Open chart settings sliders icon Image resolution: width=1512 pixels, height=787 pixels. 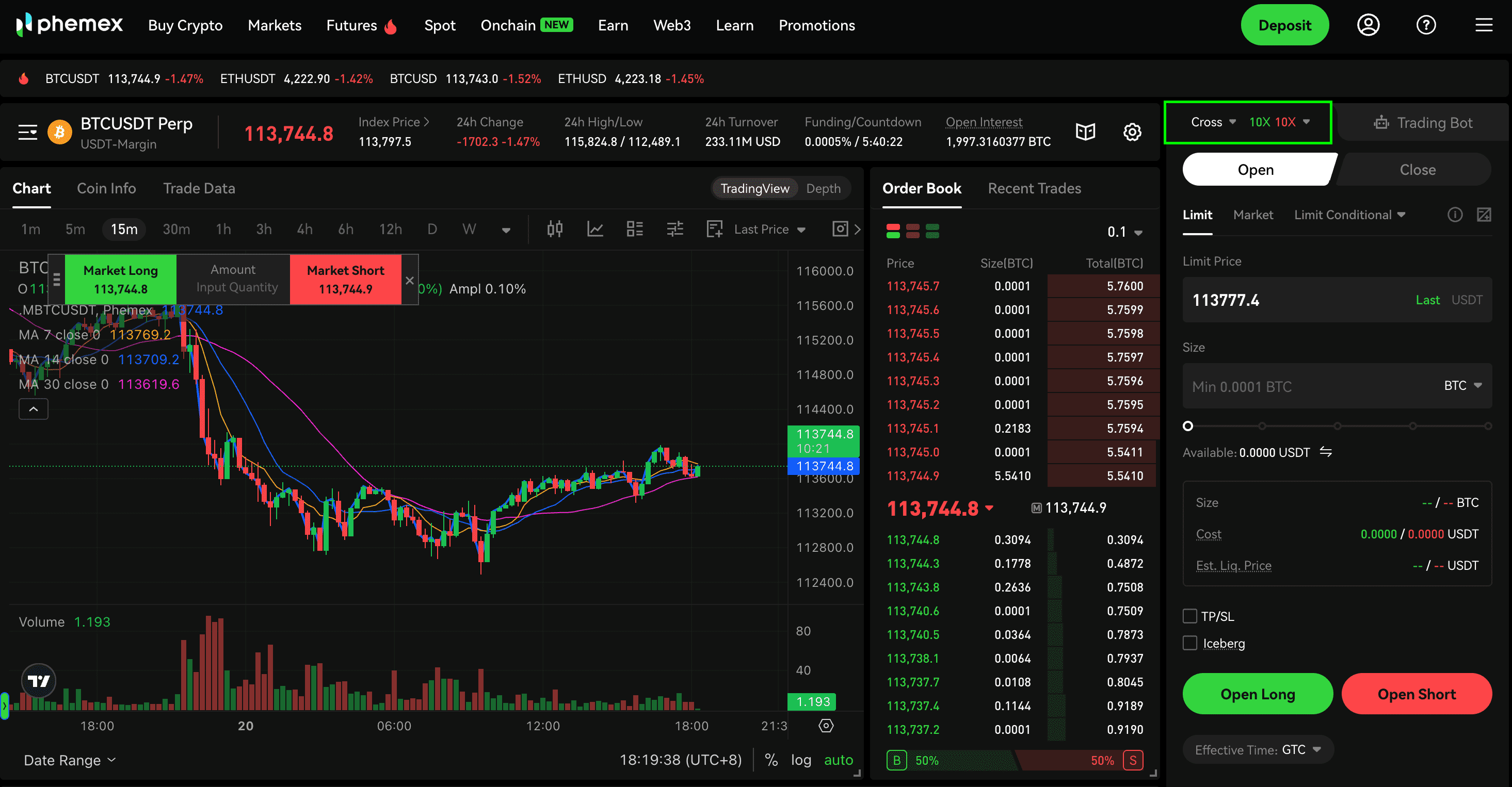[675, 229]
